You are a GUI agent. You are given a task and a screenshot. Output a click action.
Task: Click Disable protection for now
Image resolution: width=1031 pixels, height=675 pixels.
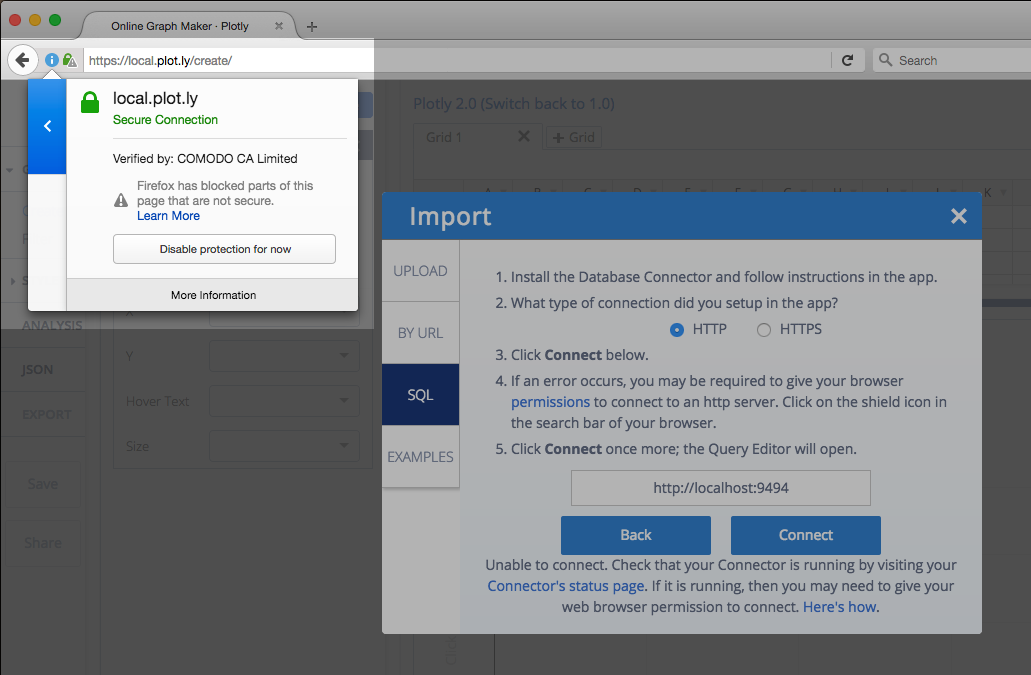224,249
